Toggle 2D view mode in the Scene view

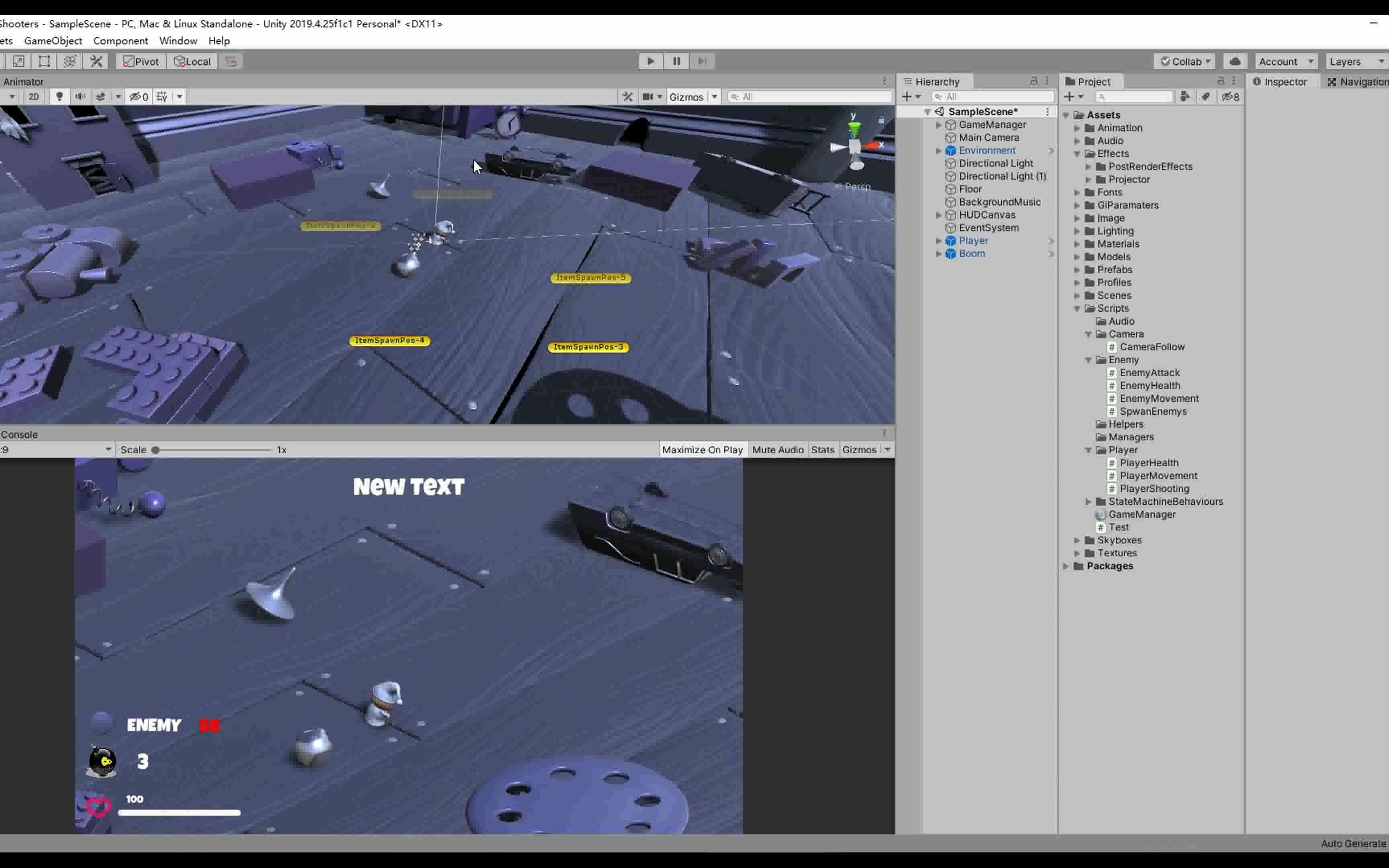pyautogui.click(x=33, y=96)
